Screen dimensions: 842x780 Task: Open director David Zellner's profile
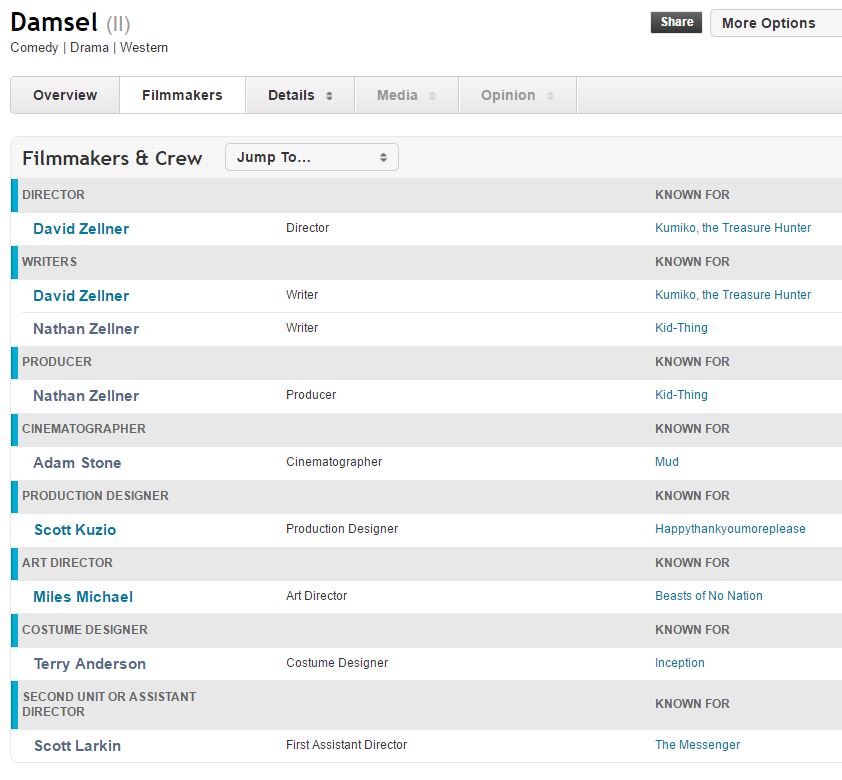(x=80, y=228)
